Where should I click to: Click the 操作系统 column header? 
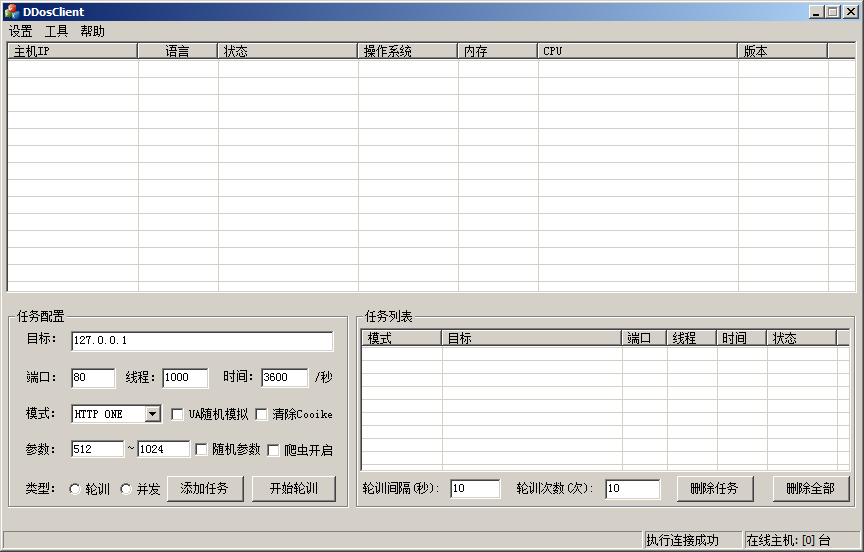click(407, 51)
